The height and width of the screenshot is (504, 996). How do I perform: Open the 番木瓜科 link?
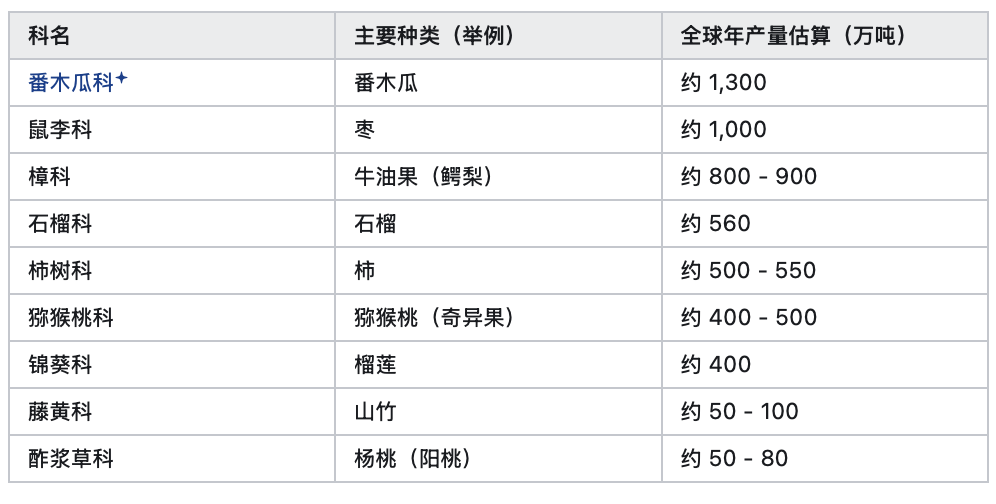(71, 83)
